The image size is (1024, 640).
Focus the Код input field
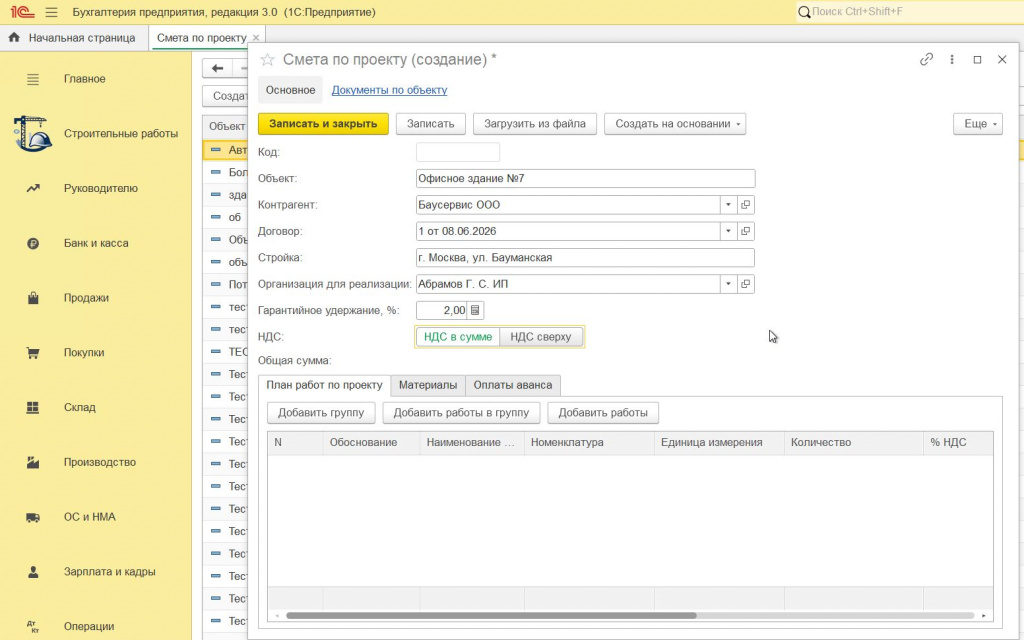pyautogui.click(x=458, y=152)
